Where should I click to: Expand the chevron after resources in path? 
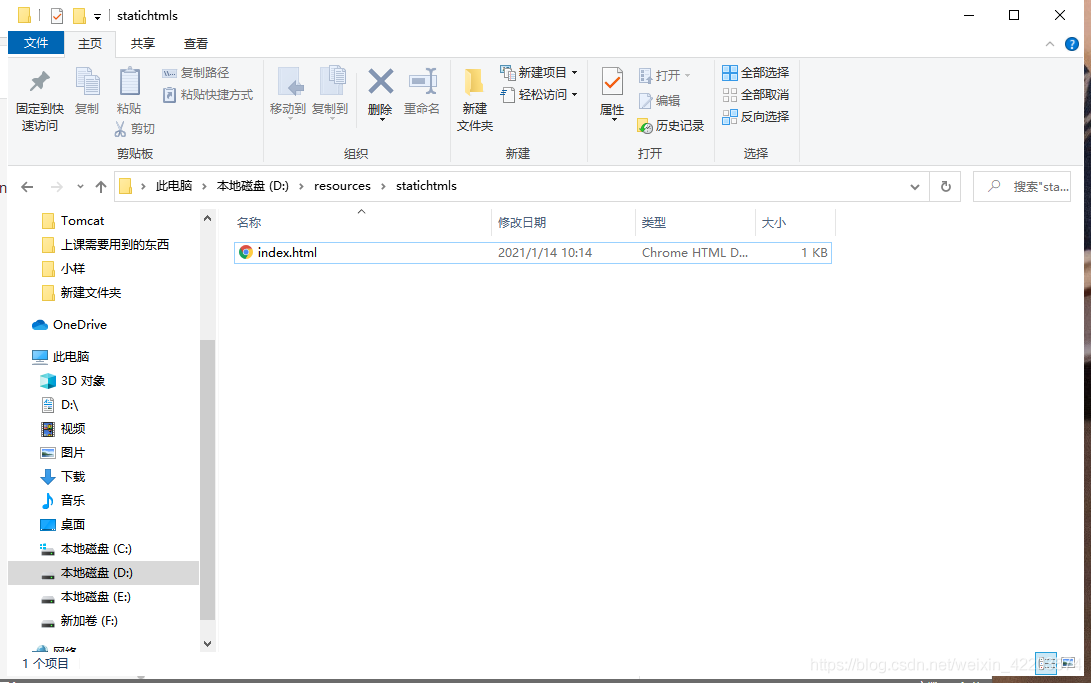(x=383, y=186)
